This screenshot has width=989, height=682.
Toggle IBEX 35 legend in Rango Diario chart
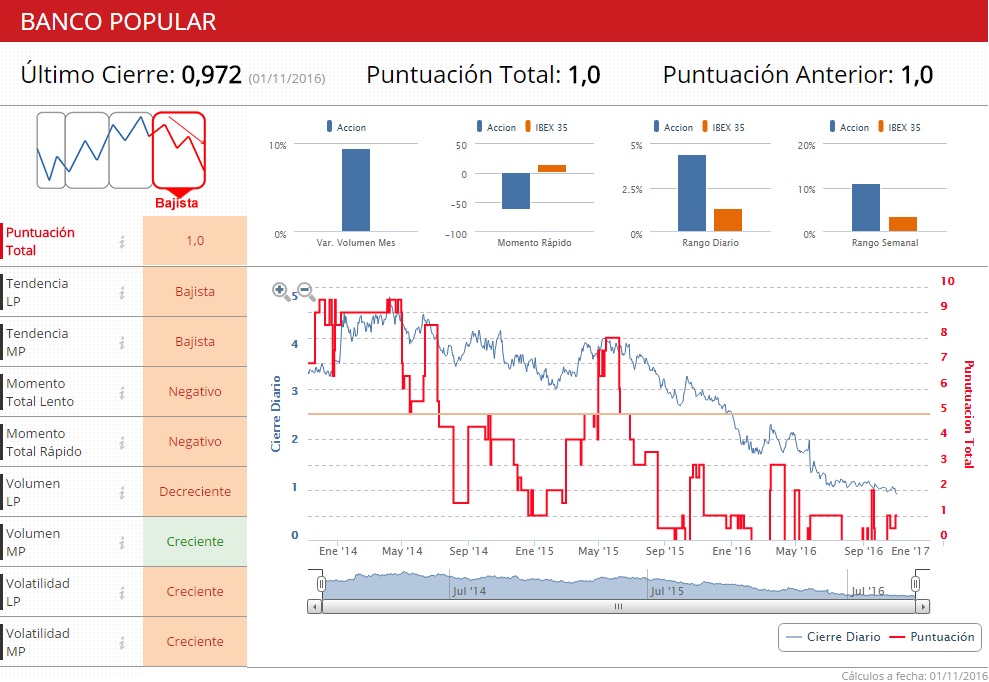(x=723, y=127)
